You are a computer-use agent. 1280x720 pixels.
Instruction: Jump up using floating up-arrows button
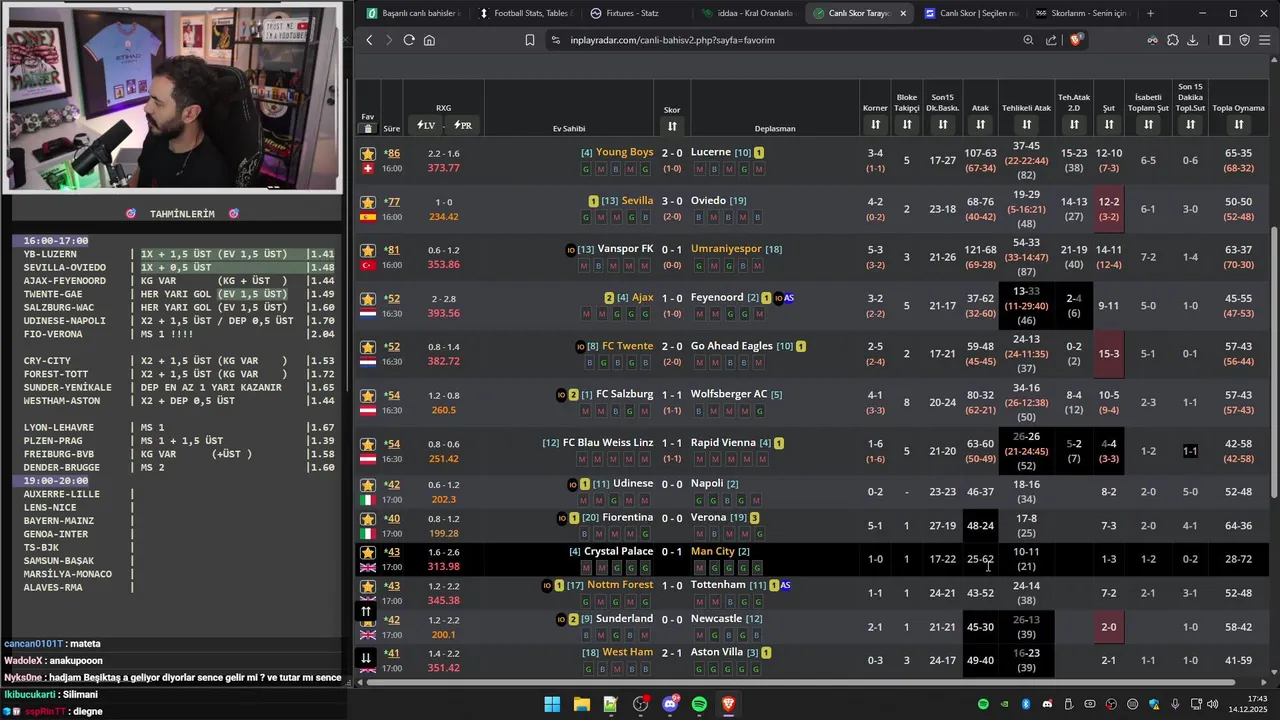[x=366, y=611]
